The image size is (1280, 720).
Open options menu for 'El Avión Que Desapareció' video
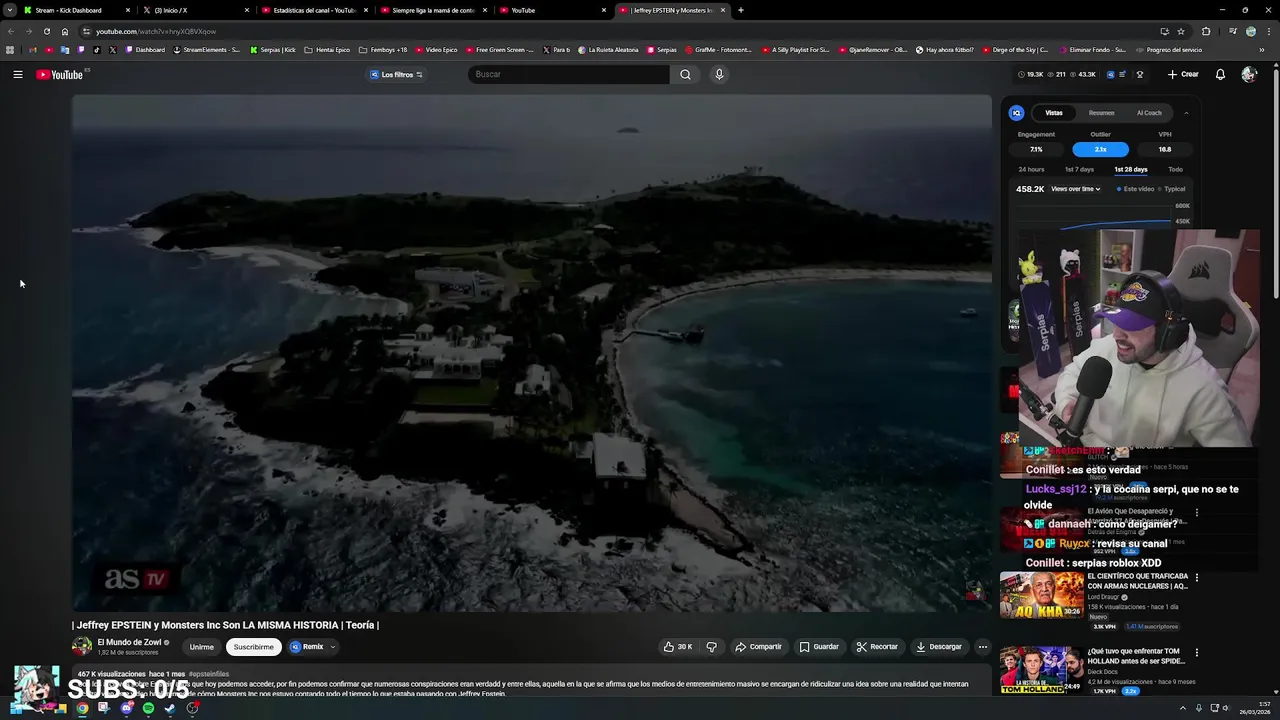1196,513
